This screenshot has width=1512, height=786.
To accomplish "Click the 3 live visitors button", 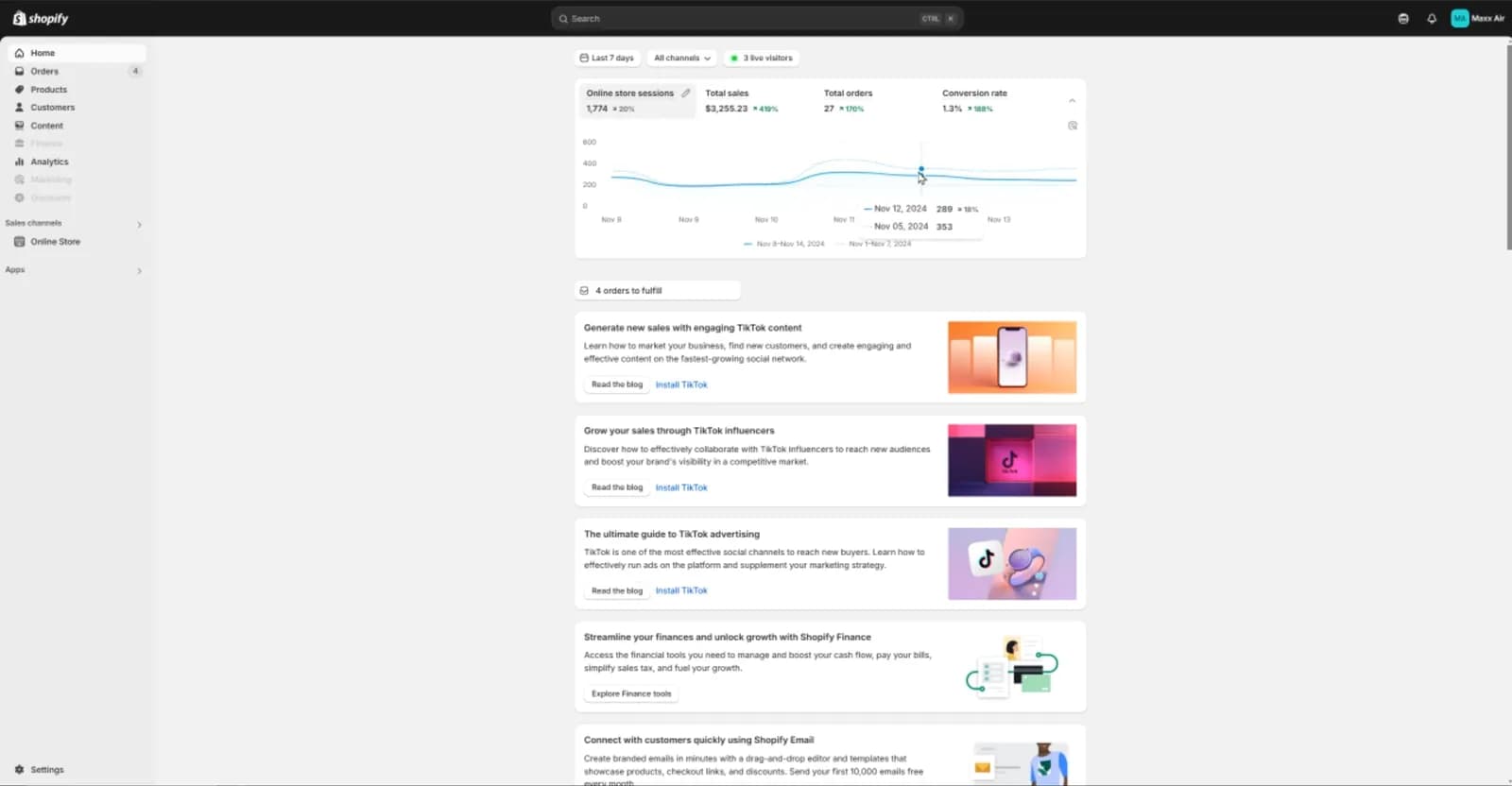I will click(762, 58).
